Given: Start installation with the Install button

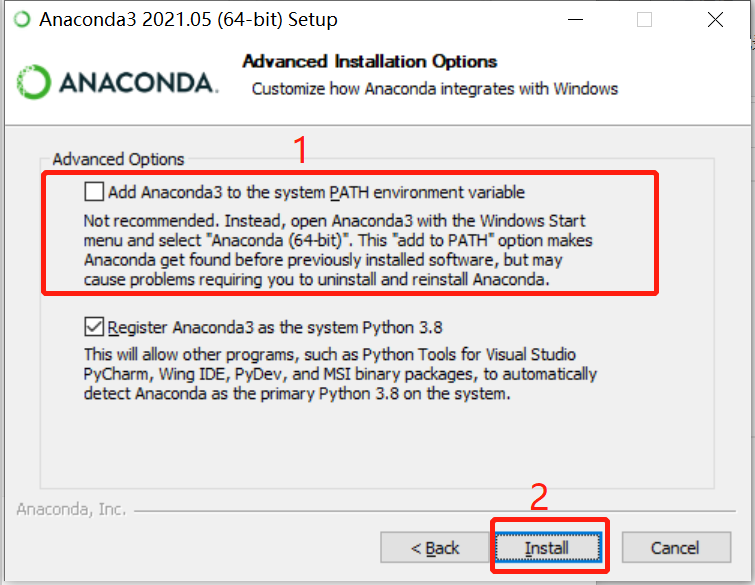Looking at the screenshot, I should [x=548, y=547].
